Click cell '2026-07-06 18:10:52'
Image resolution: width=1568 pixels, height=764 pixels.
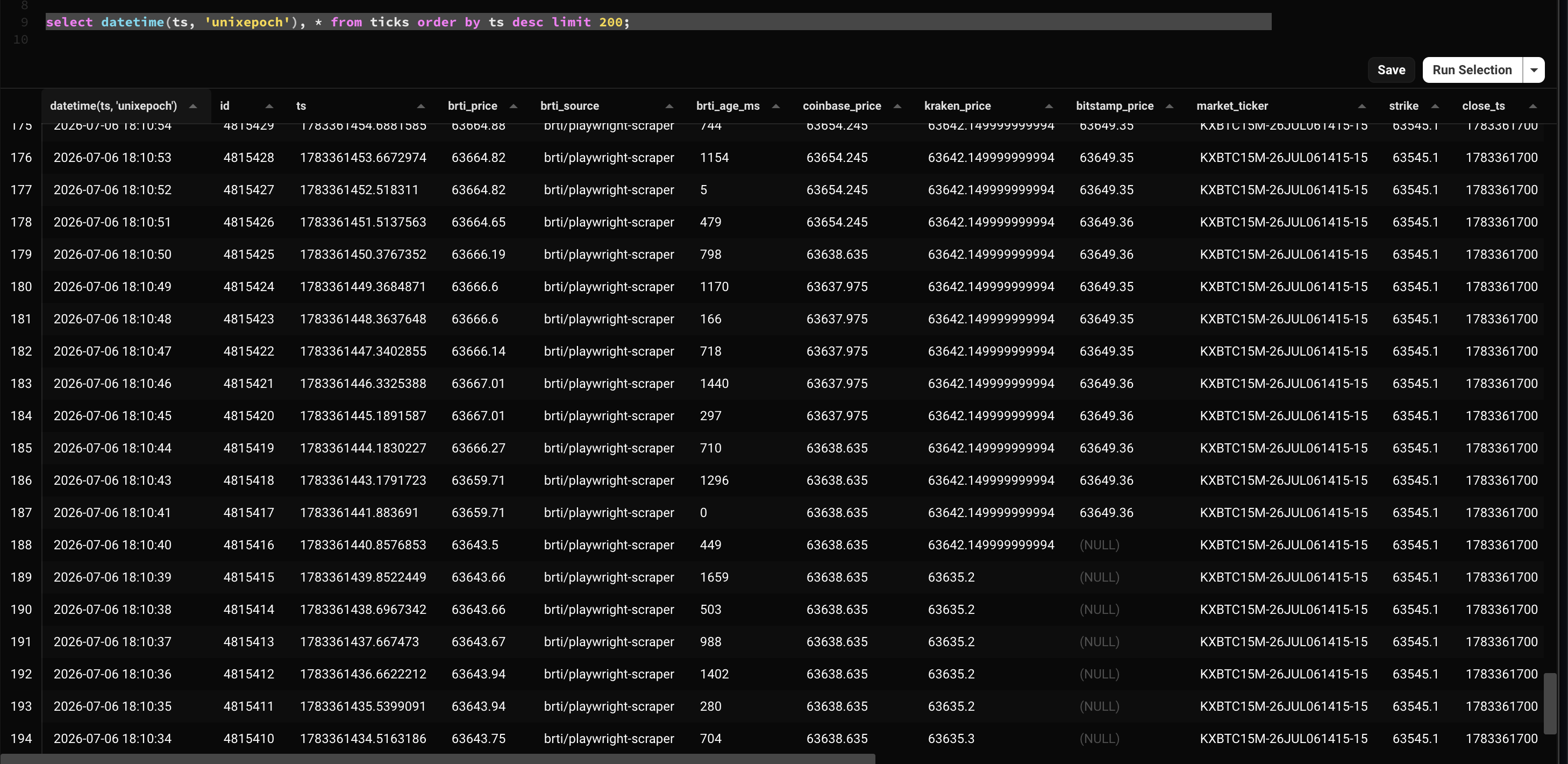pyautogui.click(x=112, y=190)
